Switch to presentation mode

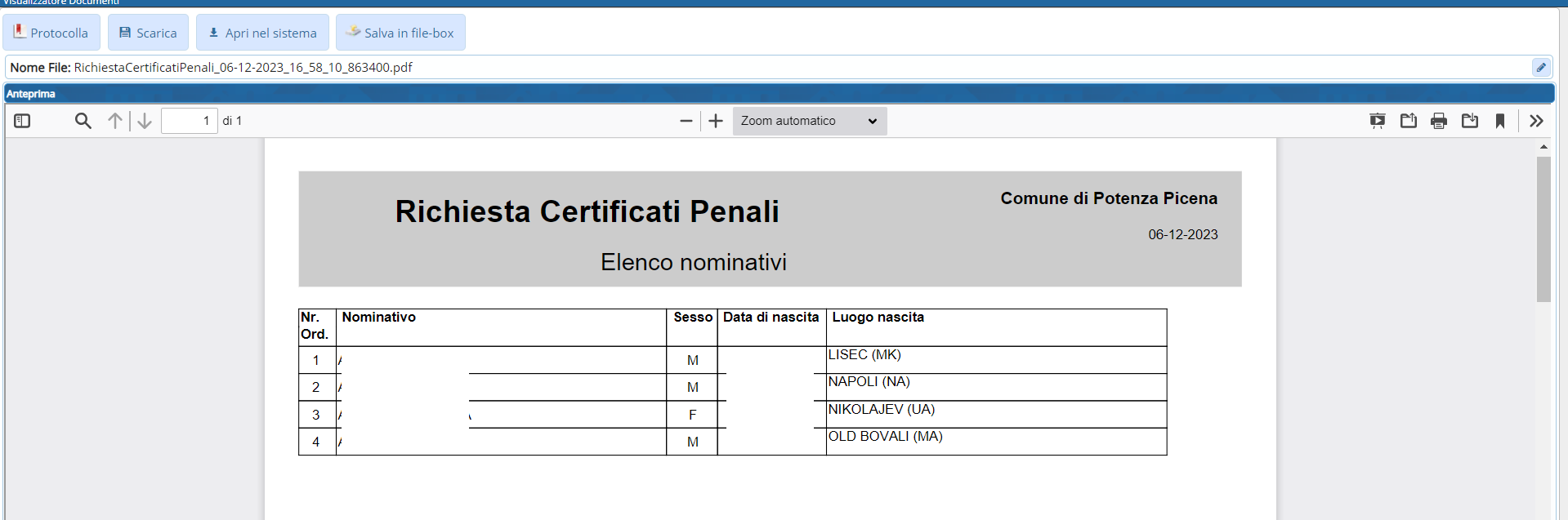coord(1378,121)
